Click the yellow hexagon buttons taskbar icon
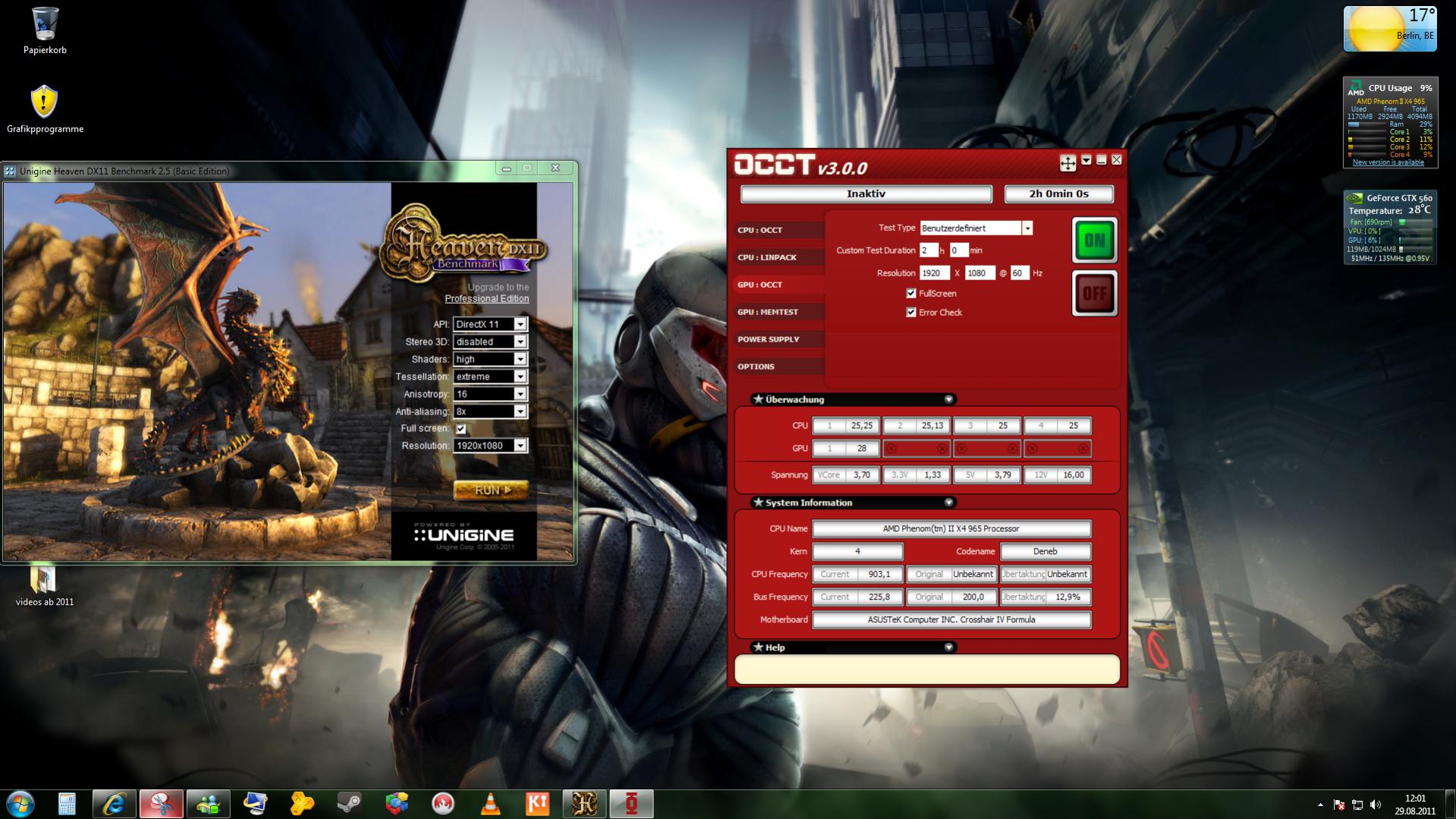Image resolution: width=1456 pixels, height=819 pixels. pos(302,804)
